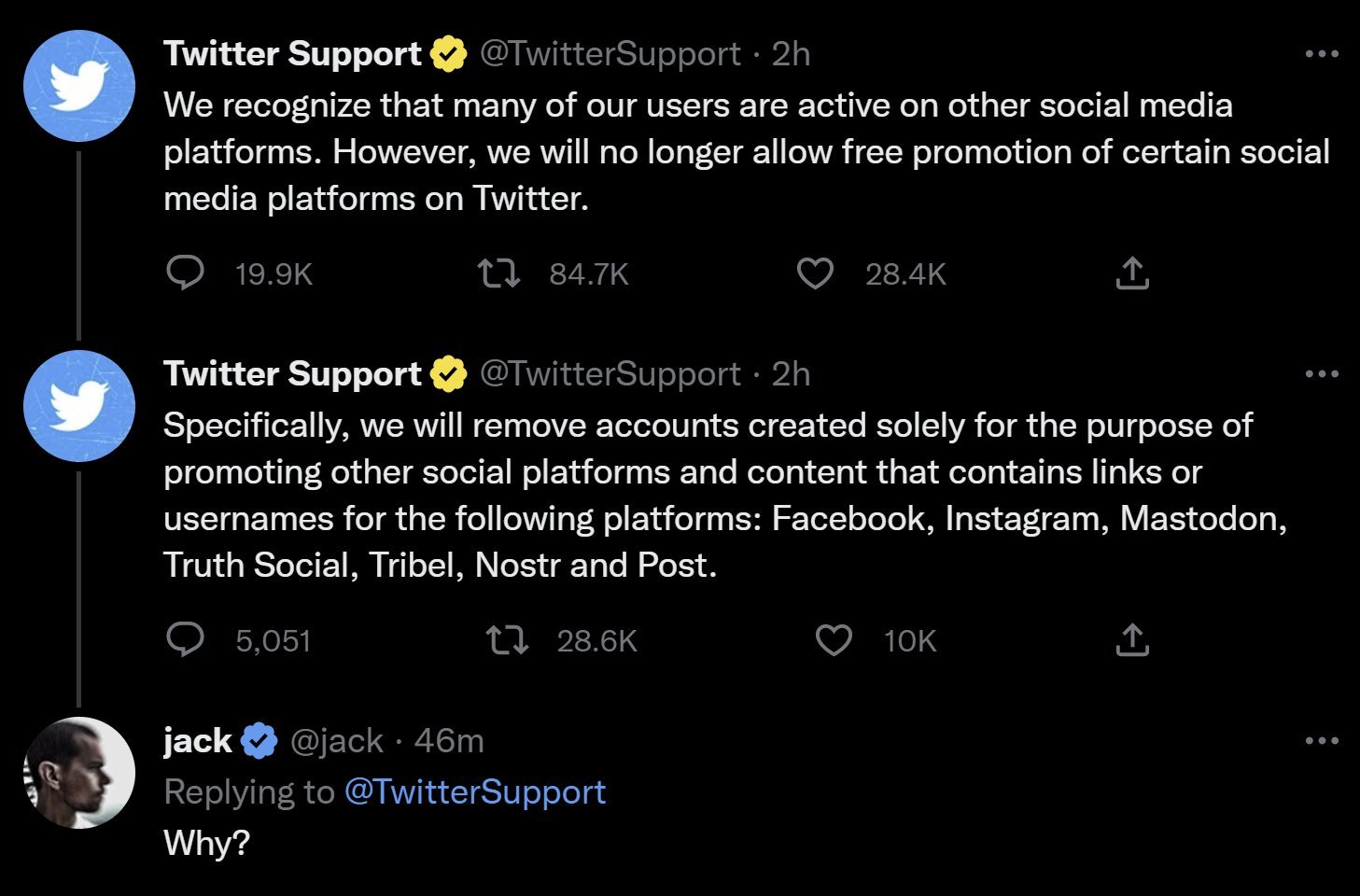The height and width of the screenshot is (896, 1360).
Task: Open more options on second Twitter Support tweet
Action: pyautogui.click(x=1322, y=374)
